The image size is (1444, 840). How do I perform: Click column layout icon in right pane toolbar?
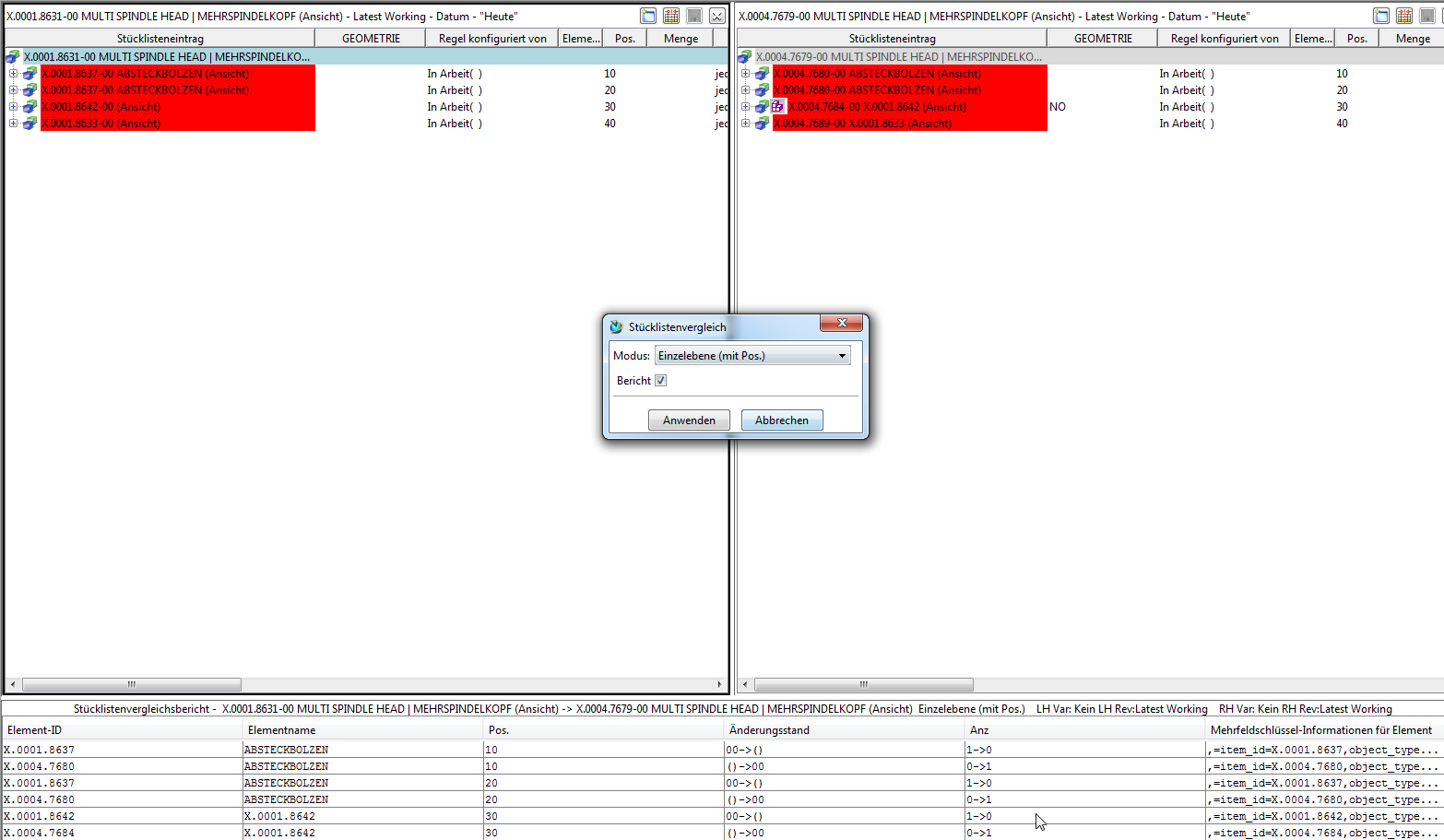tap(1403, 16)
